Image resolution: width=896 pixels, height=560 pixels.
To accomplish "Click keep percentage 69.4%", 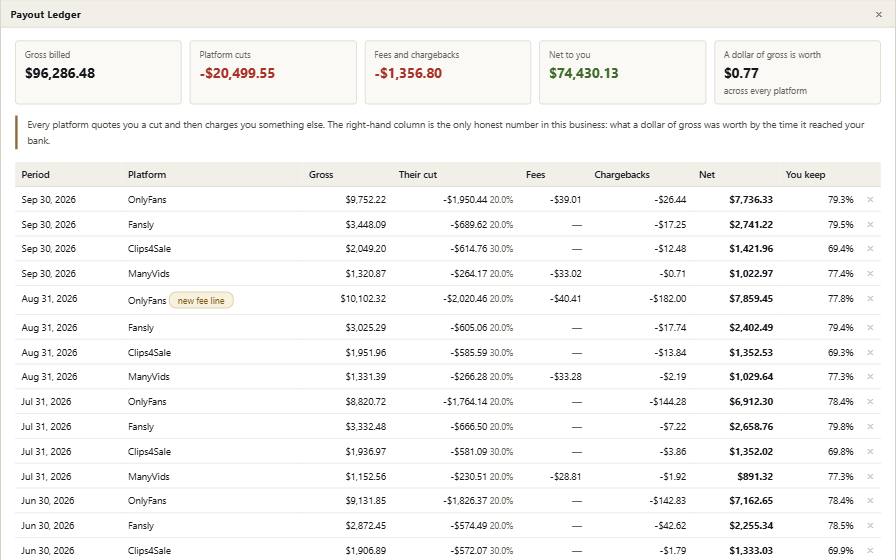I will (841, 249).
